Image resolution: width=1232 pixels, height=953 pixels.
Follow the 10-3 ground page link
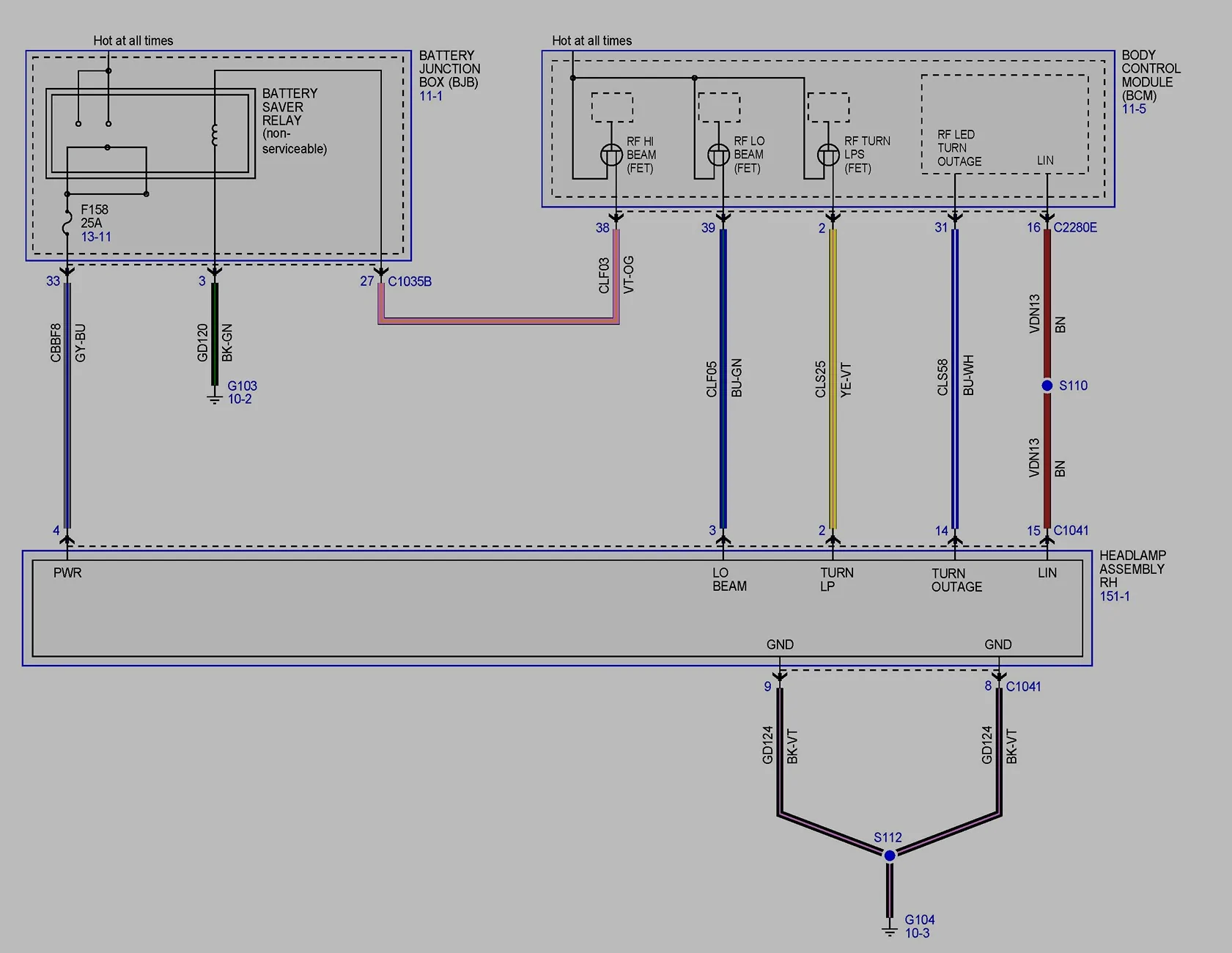pyautogui.click(x=917, y=933)
